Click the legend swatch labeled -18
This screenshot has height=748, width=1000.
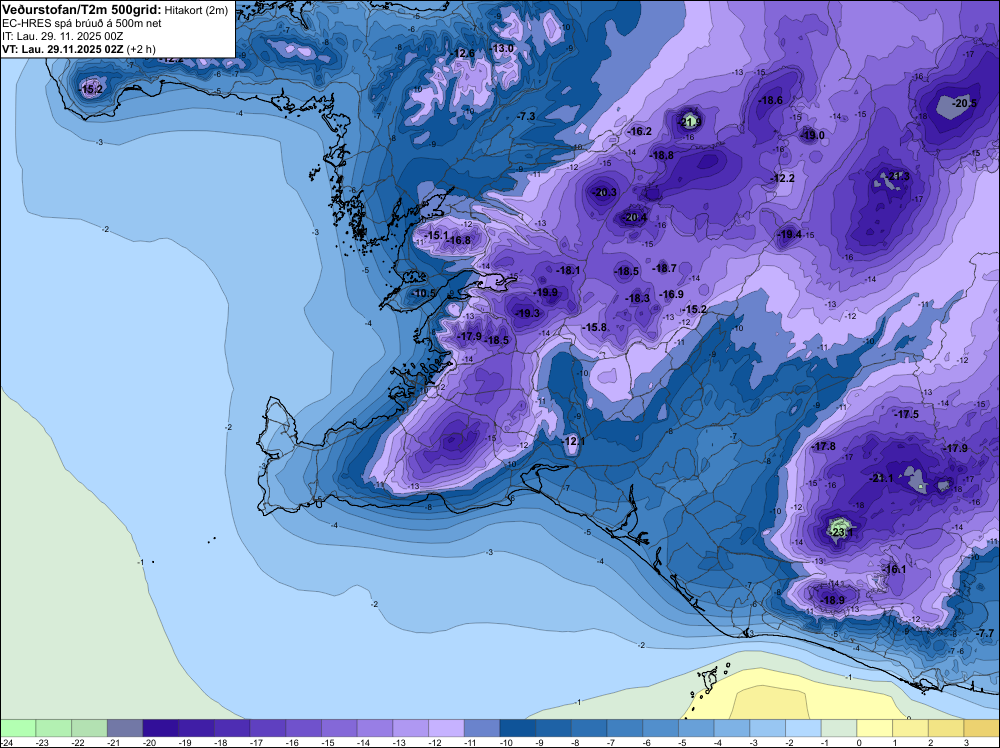point(232,728)
